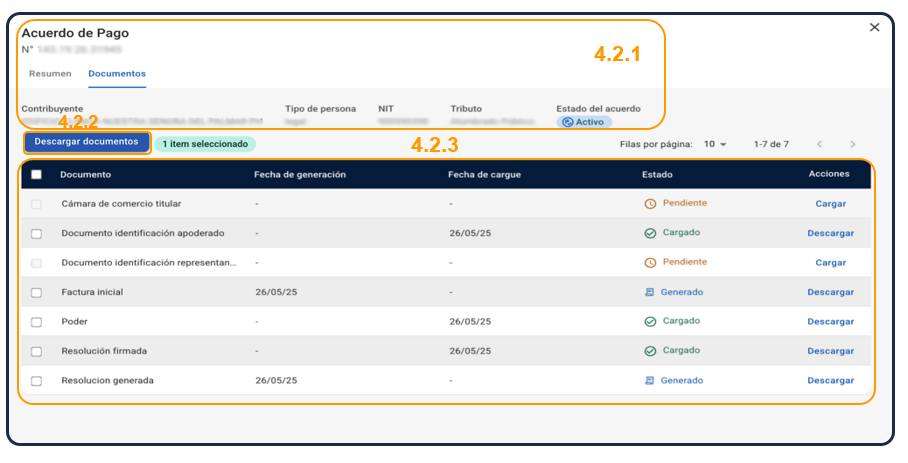
Task: Click Cargar for Cámara de comercio titular
Action: pyautogui.click(x=830, y=204)
